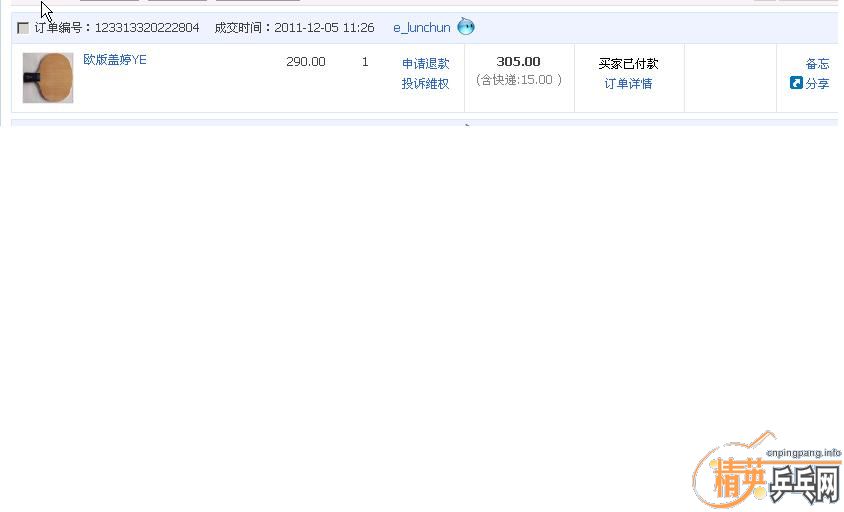Visit seller e_lunchun's profile link
This screenshot has height=512, width=844.
coord(421,28)
